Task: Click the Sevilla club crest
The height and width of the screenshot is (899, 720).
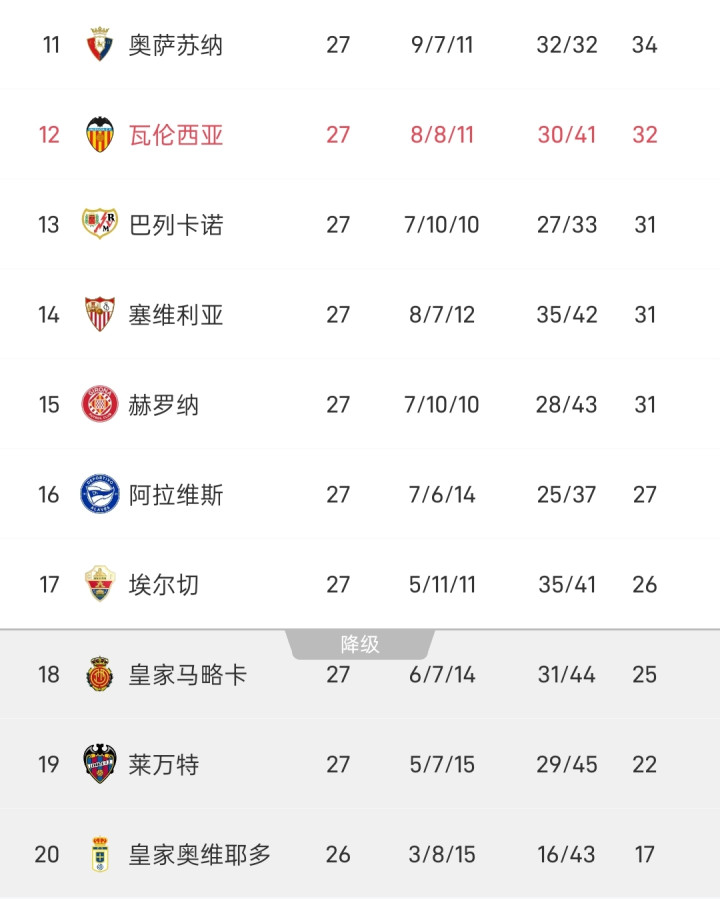Action: pos(100,314)
